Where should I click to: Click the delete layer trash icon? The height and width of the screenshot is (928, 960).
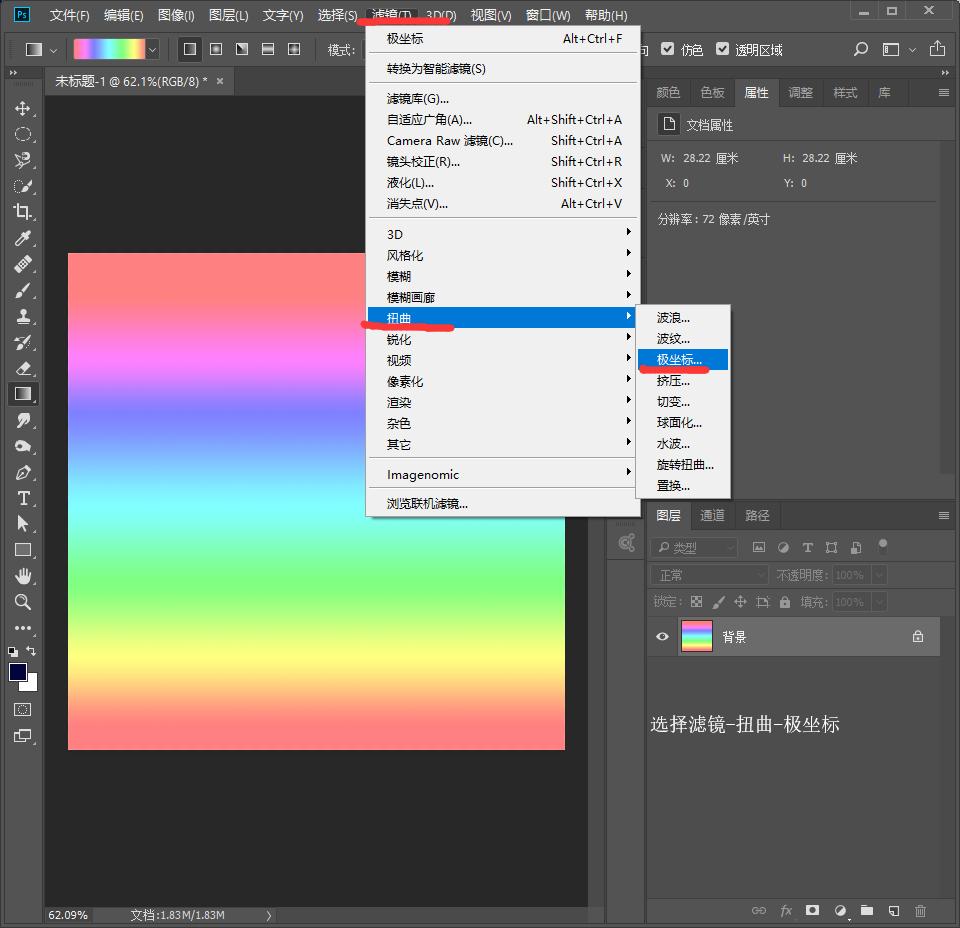(920, 911)
